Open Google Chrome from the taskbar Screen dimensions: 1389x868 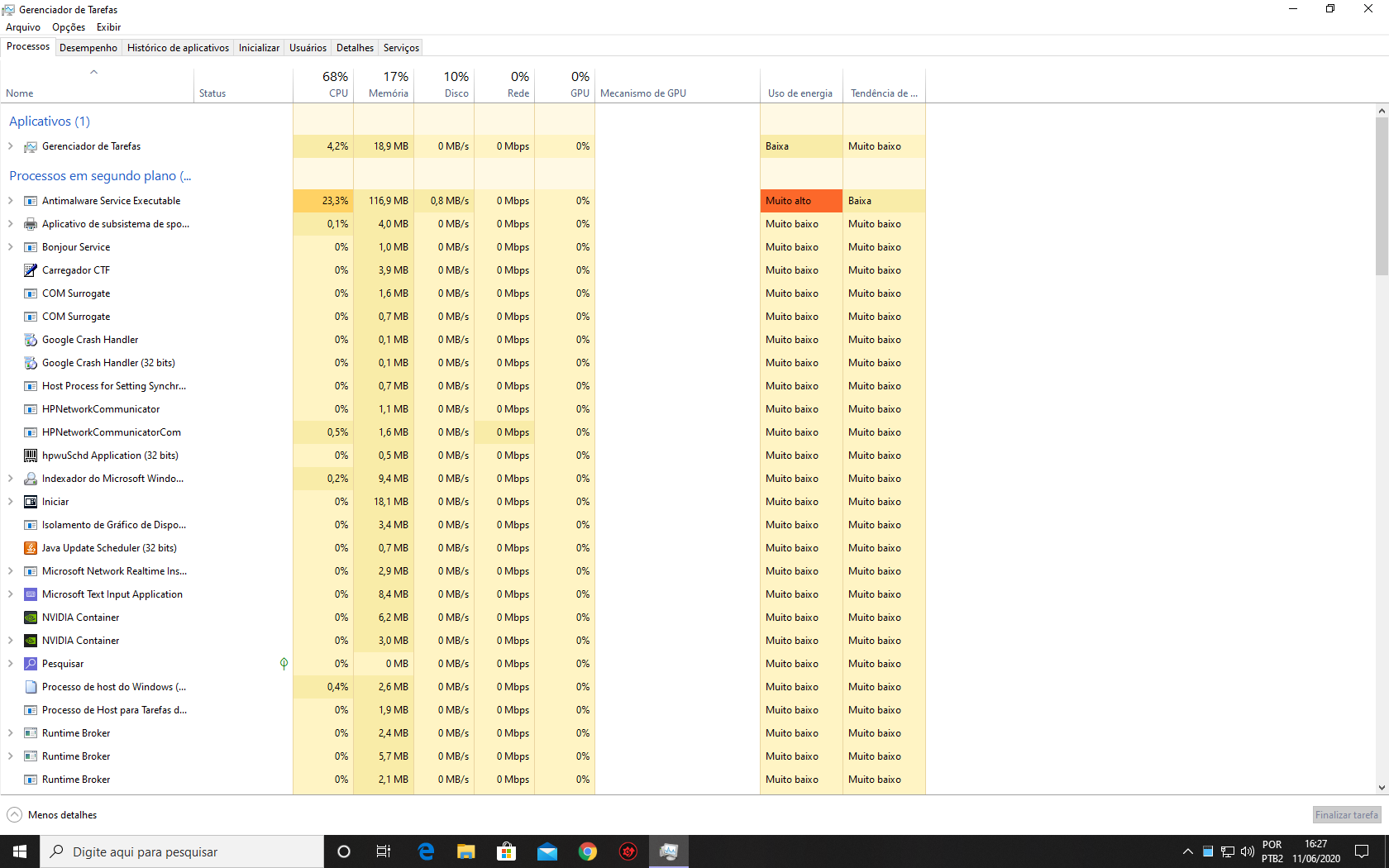[588, 851]
